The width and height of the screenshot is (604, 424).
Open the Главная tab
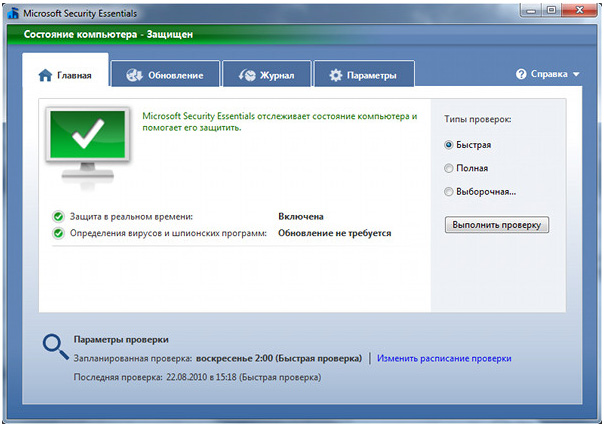pos(65,72)
